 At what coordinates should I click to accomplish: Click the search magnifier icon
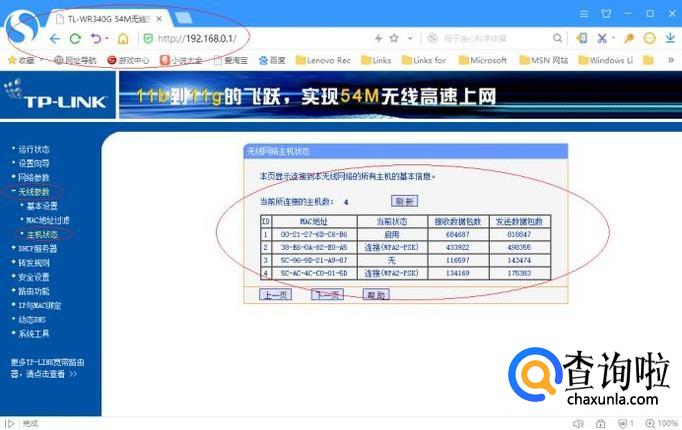557,38
